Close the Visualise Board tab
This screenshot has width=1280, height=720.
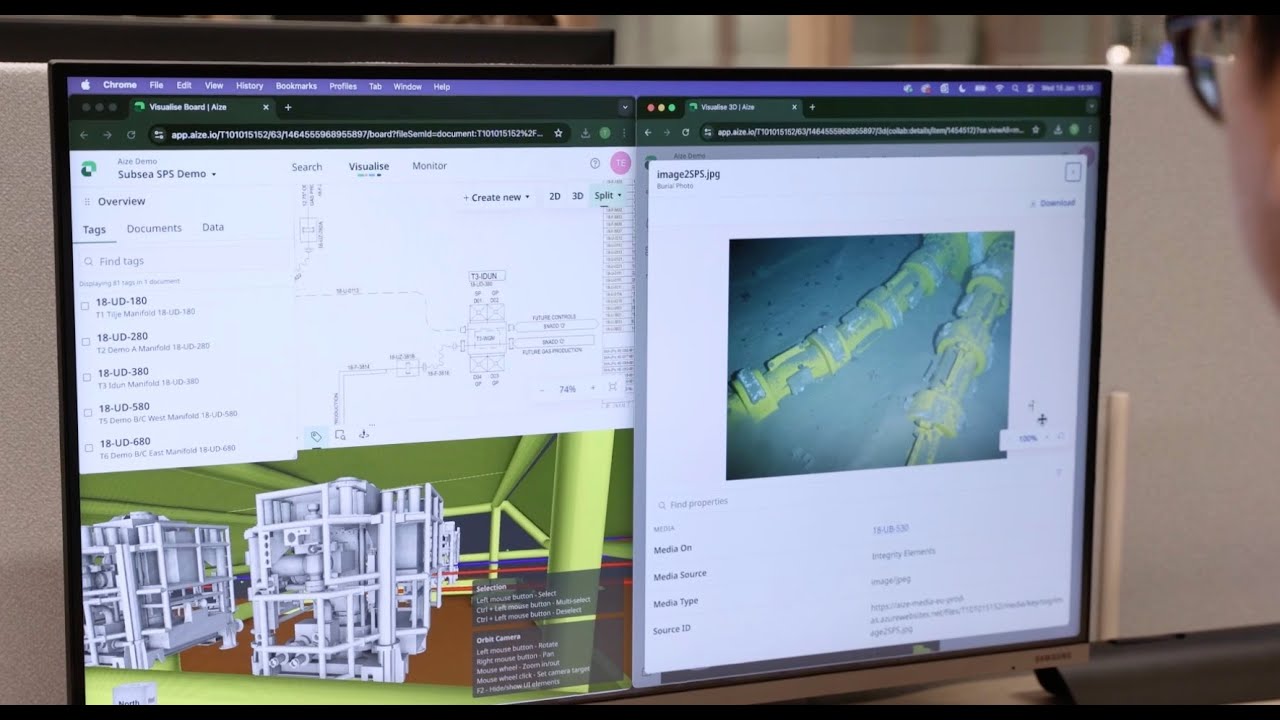click(x=266, y=107)
